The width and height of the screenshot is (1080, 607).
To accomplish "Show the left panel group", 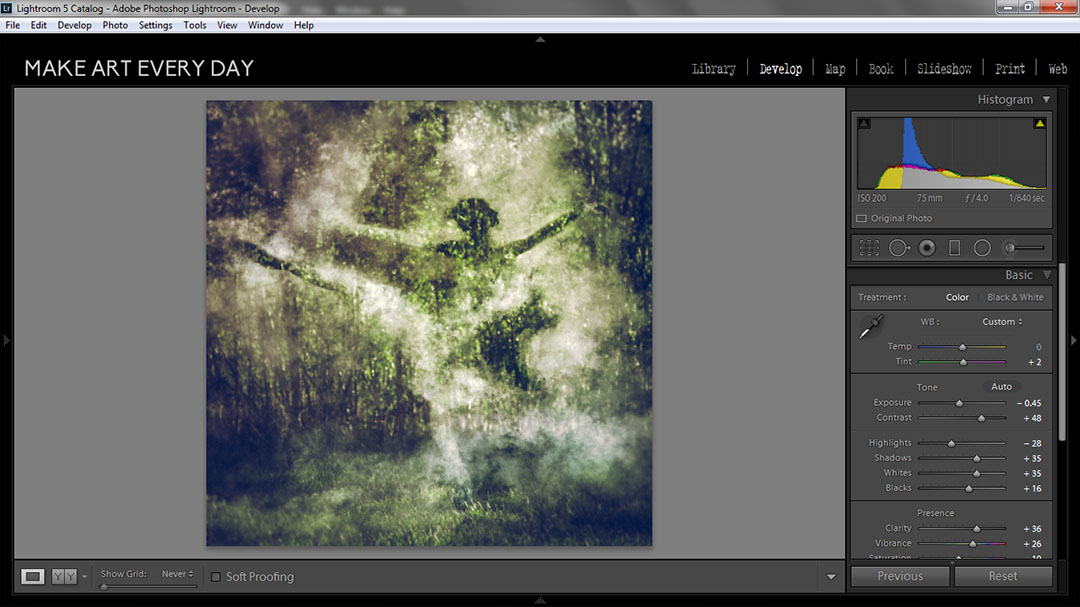I will coord(6,340).
